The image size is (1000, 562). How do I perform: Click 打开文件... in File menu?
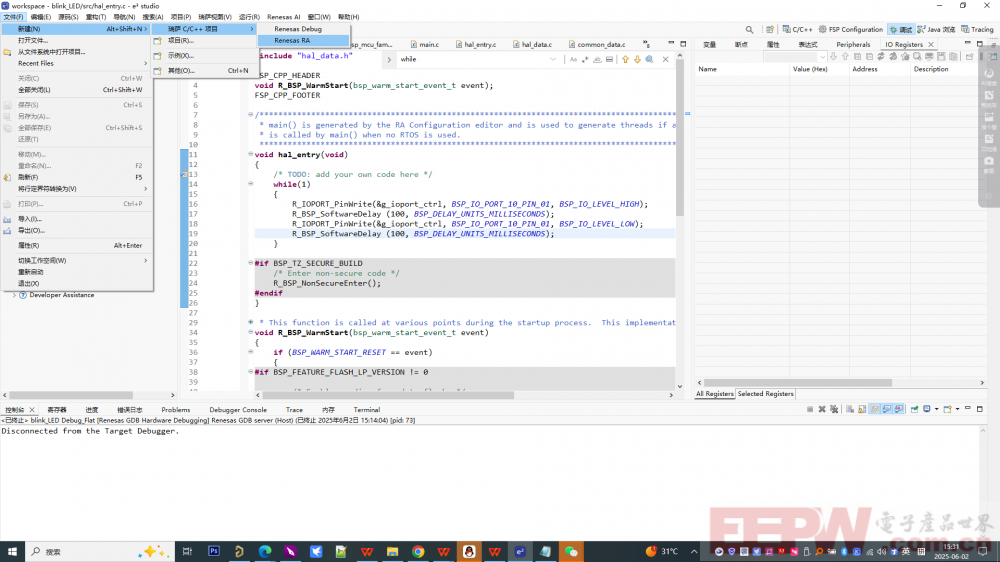pyautogui.click(x=77, y=40)
